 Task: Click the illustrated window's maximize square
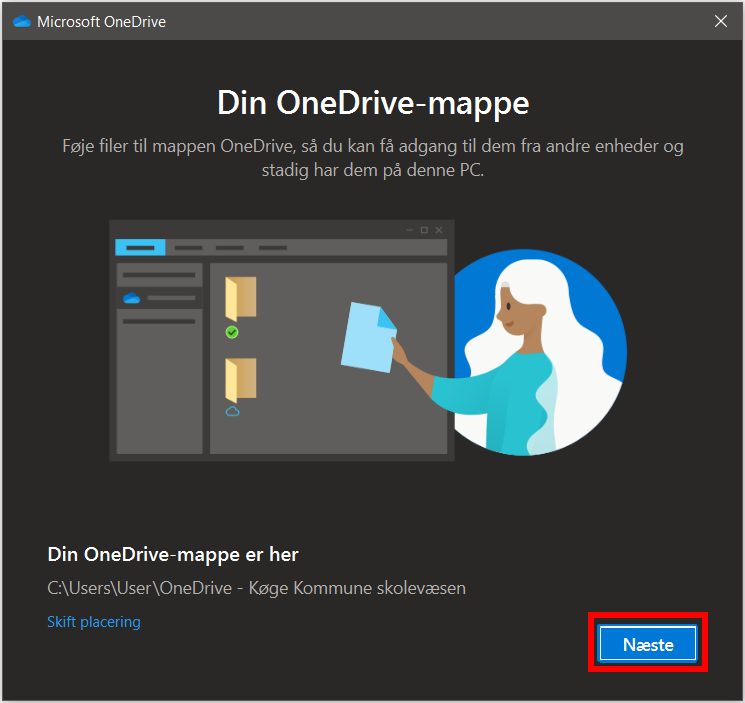pos(424,230)
